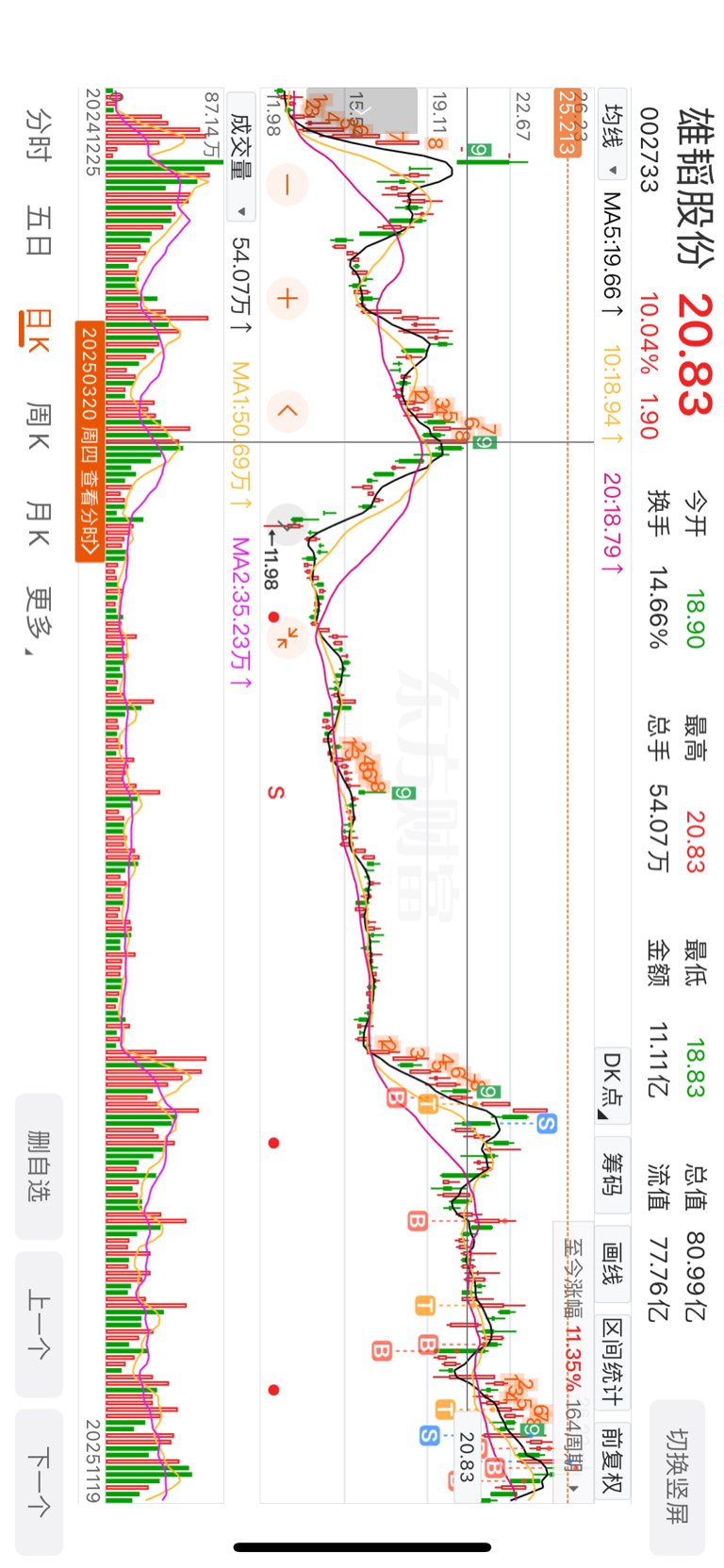Tap the orange 25.213 price tag on the axis

[566, 123]
